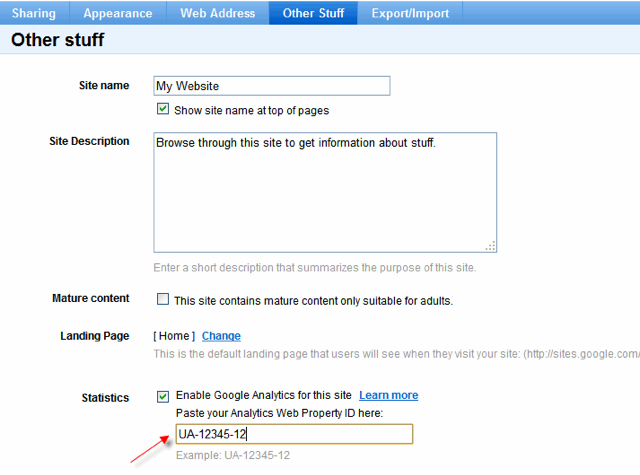The image size is (640, 475).
Task: Go to the Web Address tab
Action: pos(218,13)
